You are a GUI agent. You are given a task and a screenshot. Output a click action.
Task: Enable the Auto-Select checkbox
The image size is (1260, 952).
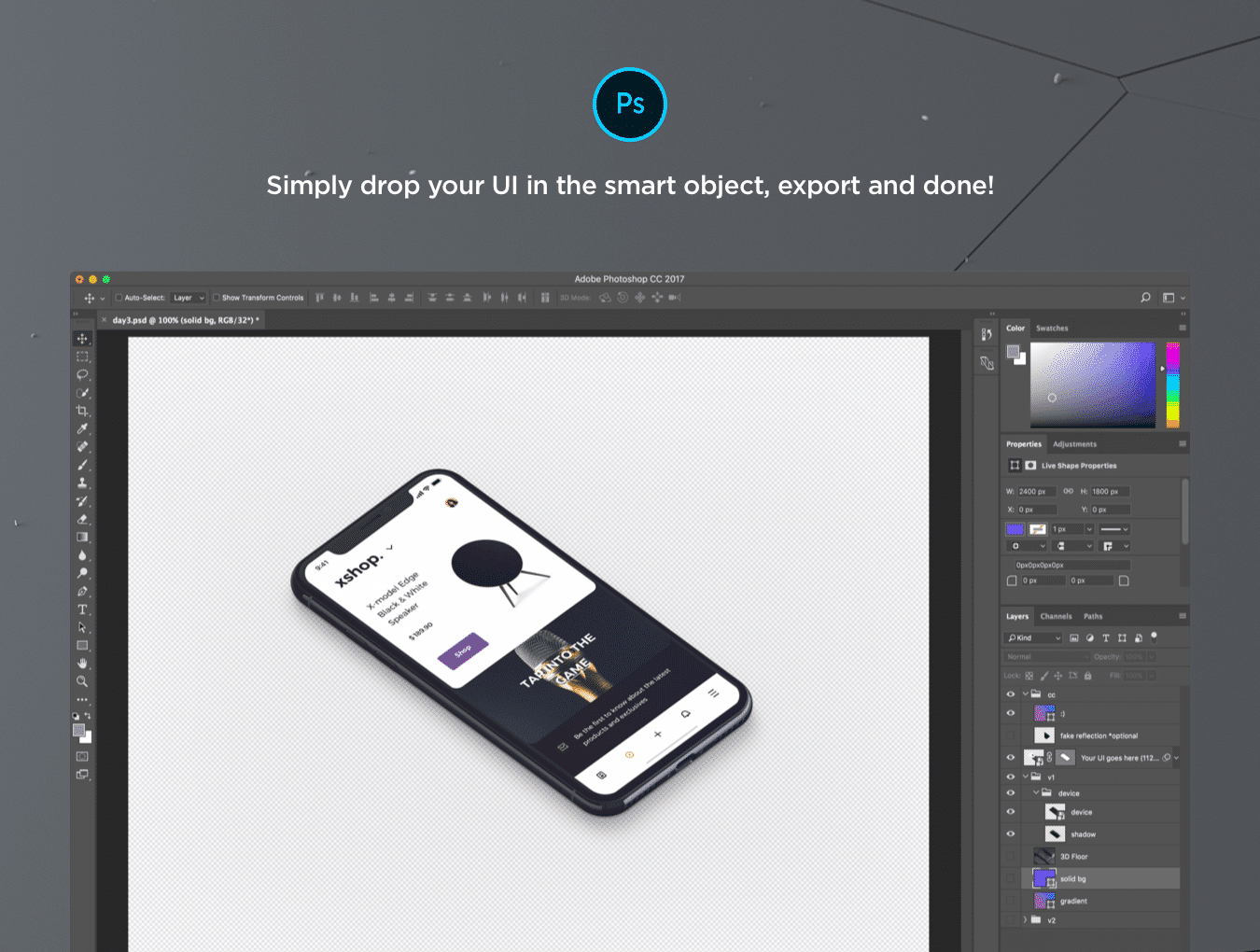(119, 298)
